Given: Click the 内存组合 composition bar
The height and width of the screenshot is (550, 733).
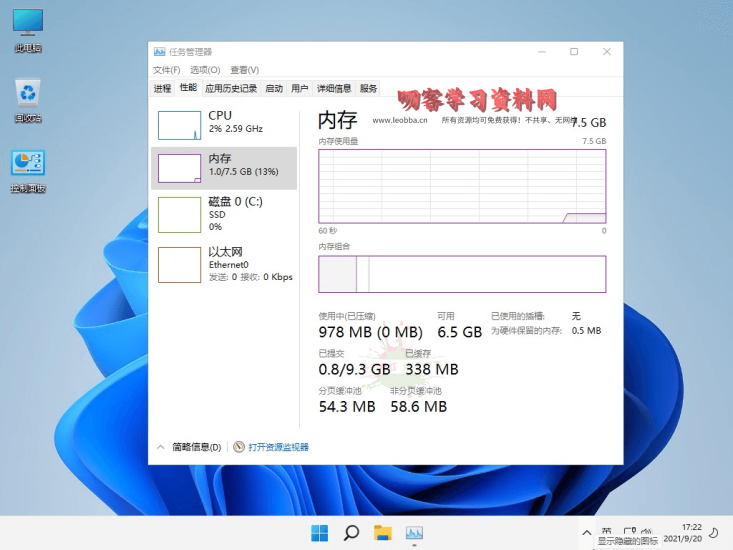Looking at the screenshot, I should coord(462,274).
